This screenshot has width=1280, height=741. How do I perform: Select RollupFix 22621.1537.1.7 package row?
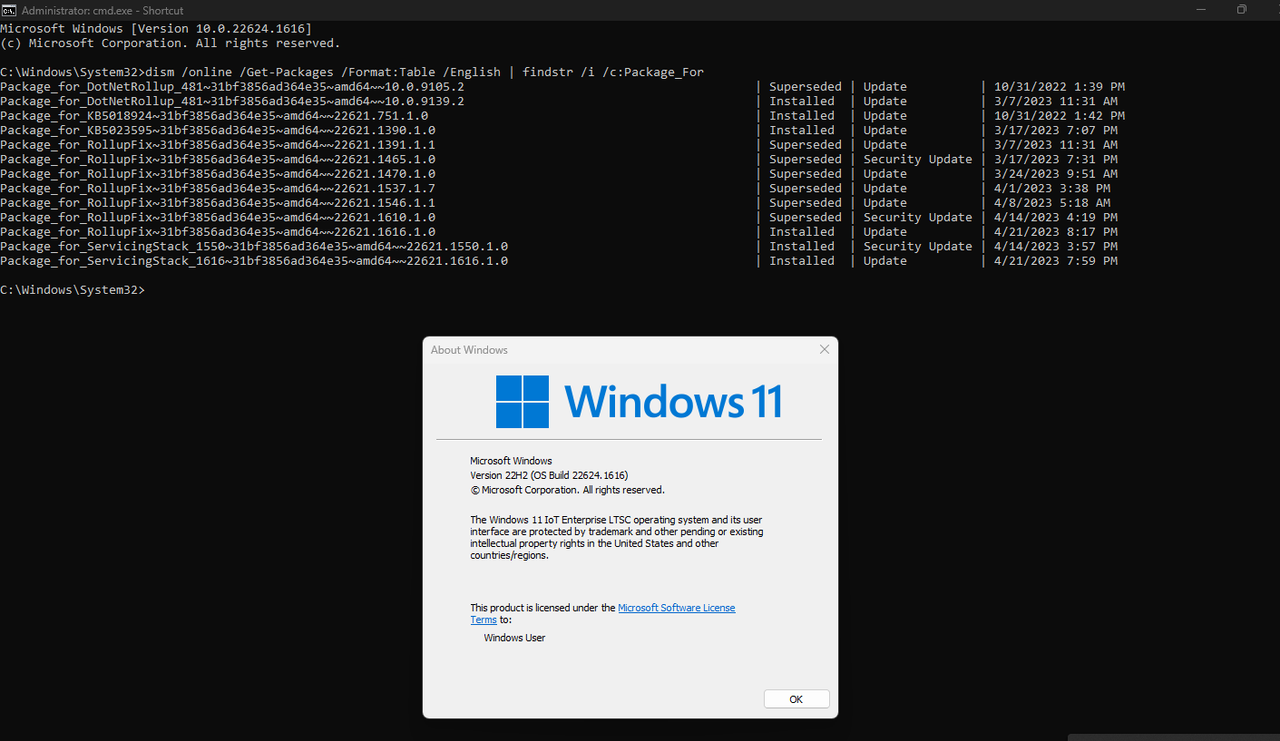[x=555, y=188]
